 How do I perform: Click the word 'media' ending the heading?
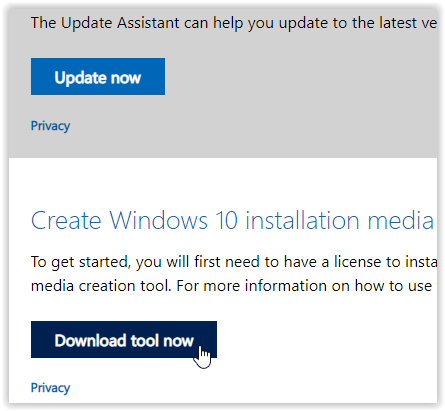click(x=400, y=221)
